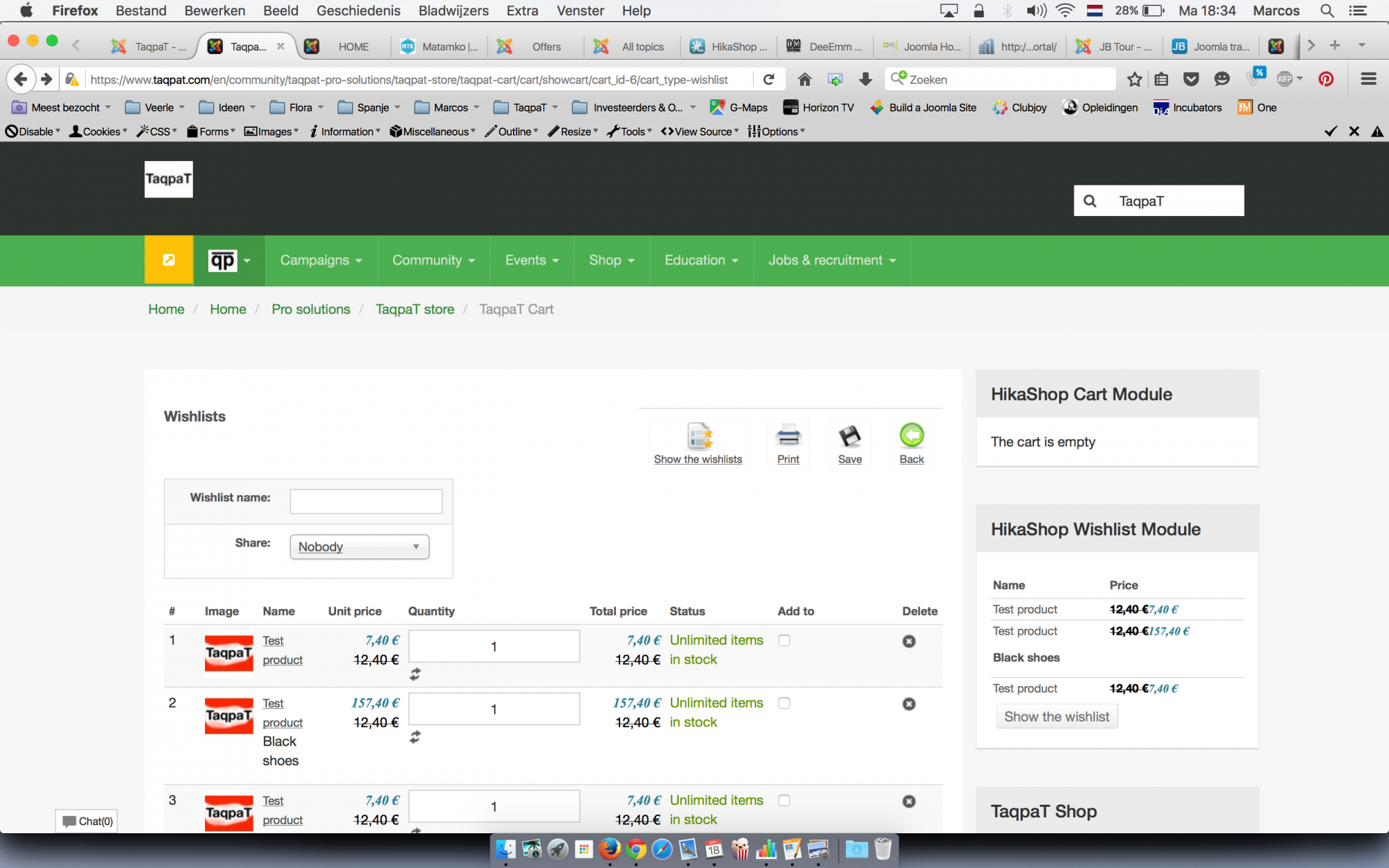Expand the Jobs & recruitment menu

pos(831,260)
